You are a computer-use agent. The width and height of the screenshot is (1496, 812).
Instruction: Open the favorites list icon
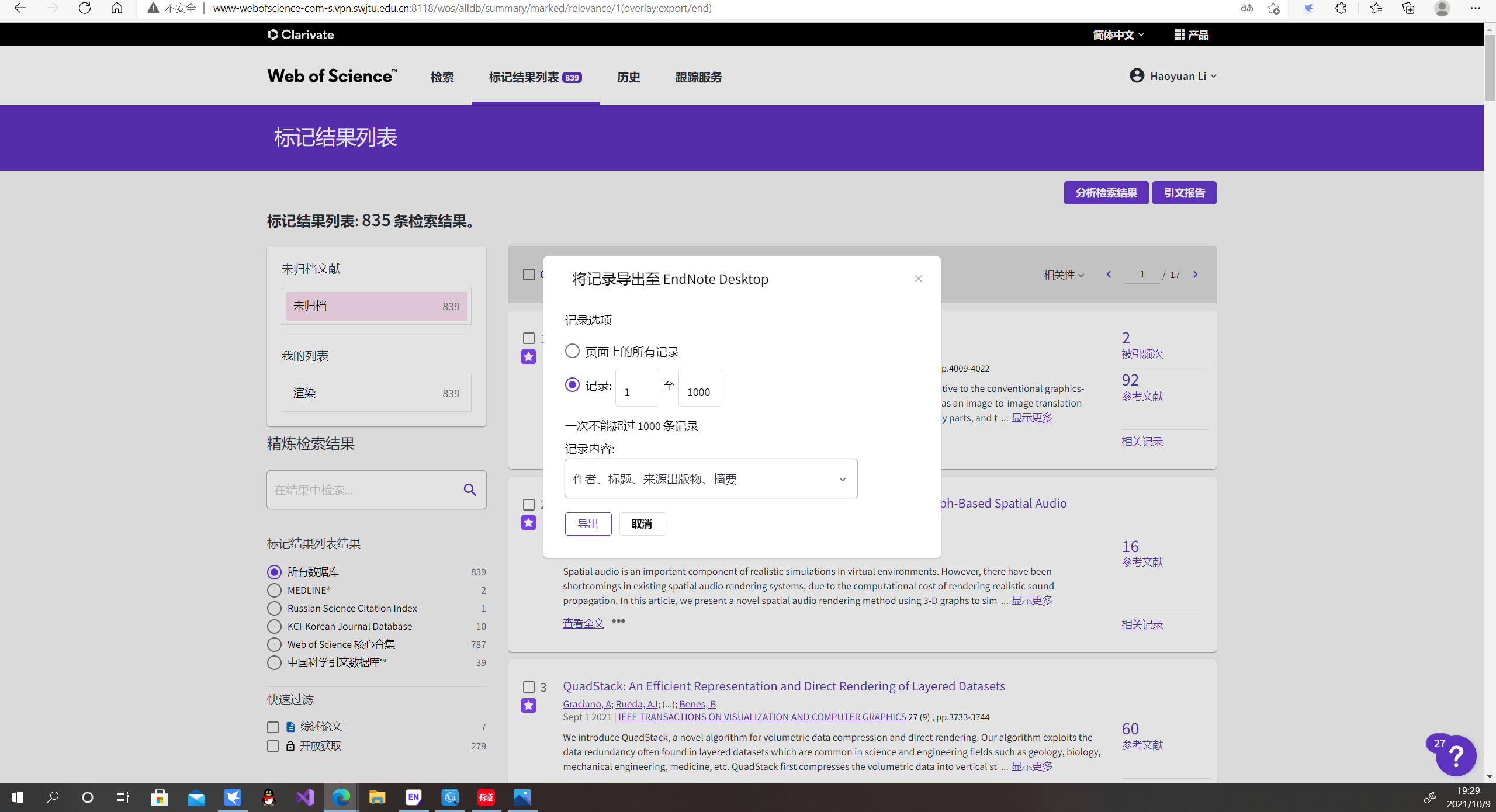[x=1376, y=8]
